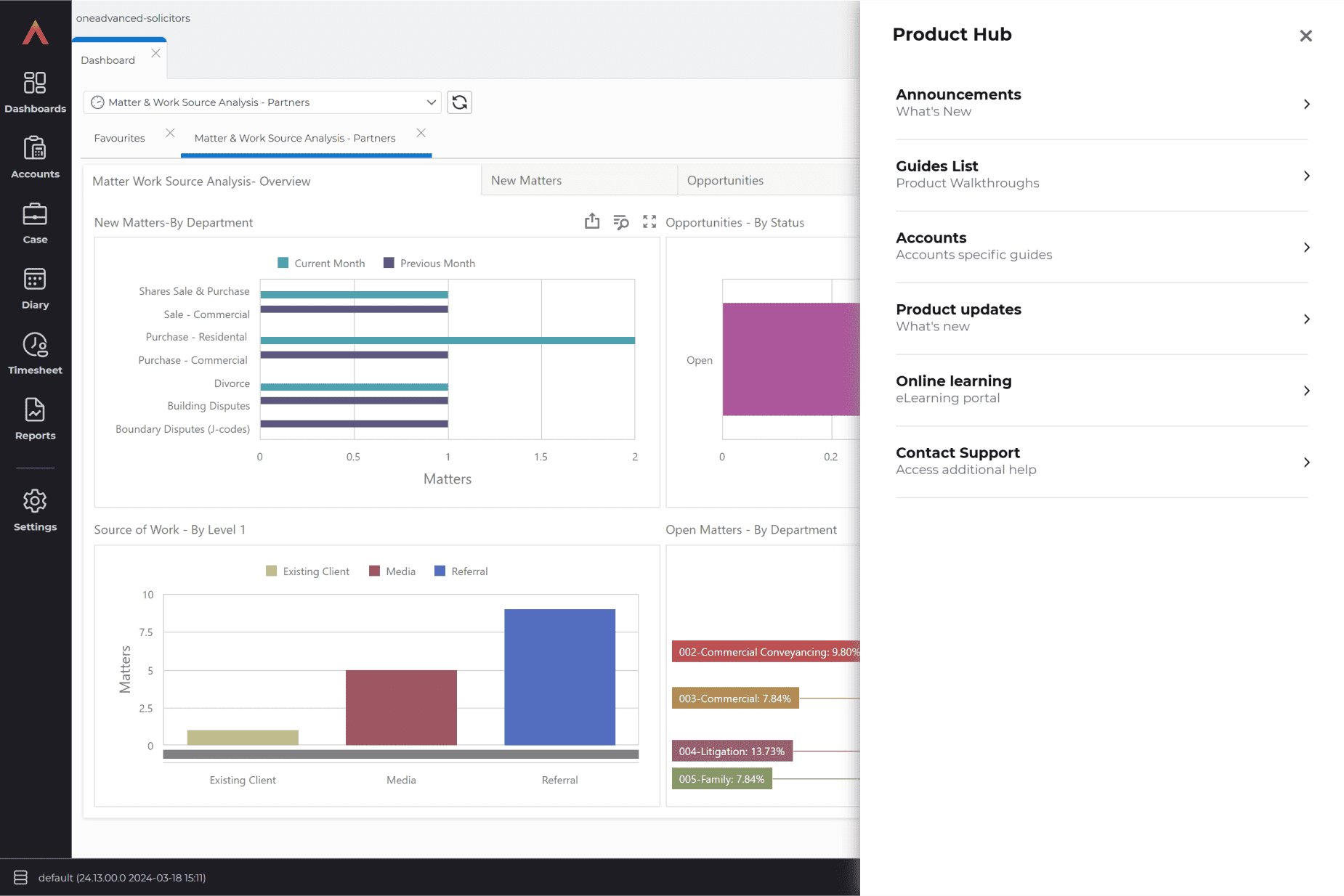Export the New Matters-By Department chart
Screen dimensions: 1344x896
click(x=592, y=221)
